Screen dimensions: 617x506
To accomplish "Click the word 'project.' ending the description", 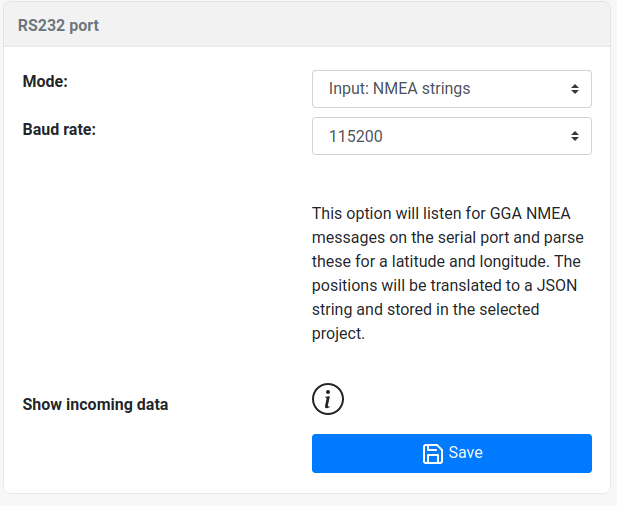I will [x=338, y=334].
